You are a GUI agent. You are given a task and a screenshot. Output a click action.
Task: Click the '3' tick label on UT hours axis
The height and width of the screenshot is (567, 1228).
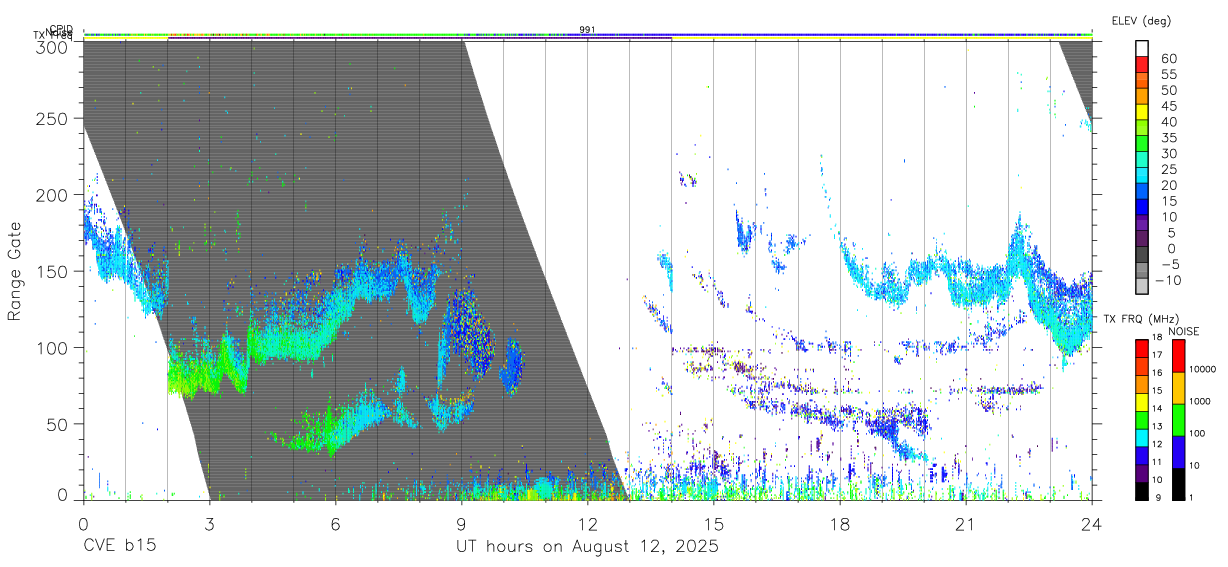click(x=208, y=524)
